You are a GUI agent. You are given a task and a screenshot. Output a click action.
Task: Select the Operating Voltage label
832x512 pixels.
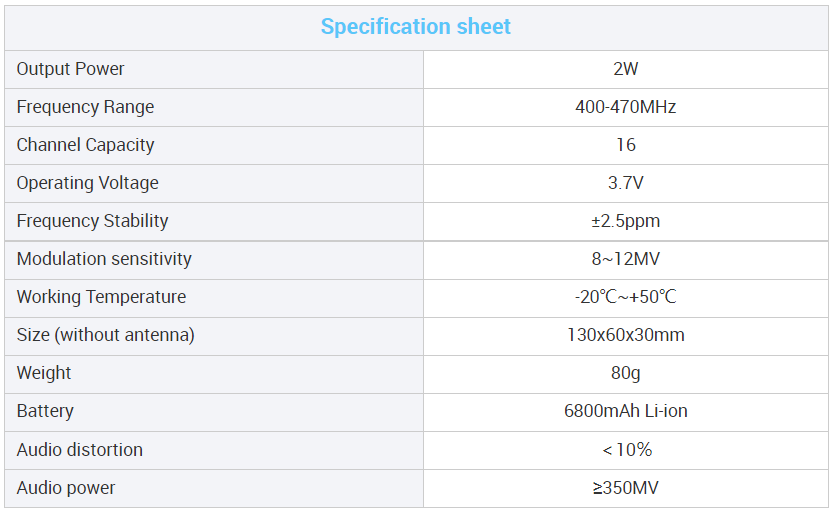click(x=88, y=183)
